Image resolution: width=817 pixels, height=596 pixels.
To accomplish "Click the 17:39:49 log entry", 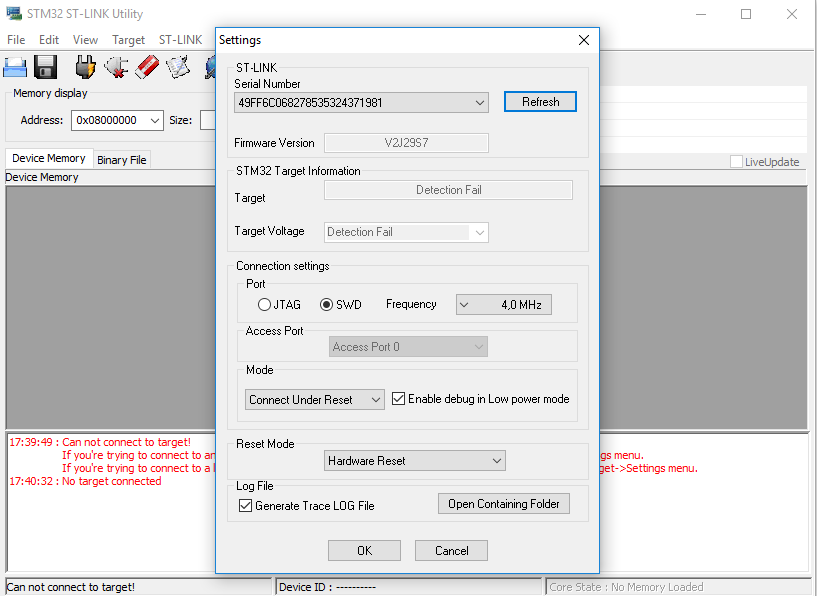I will click(100, 442).
